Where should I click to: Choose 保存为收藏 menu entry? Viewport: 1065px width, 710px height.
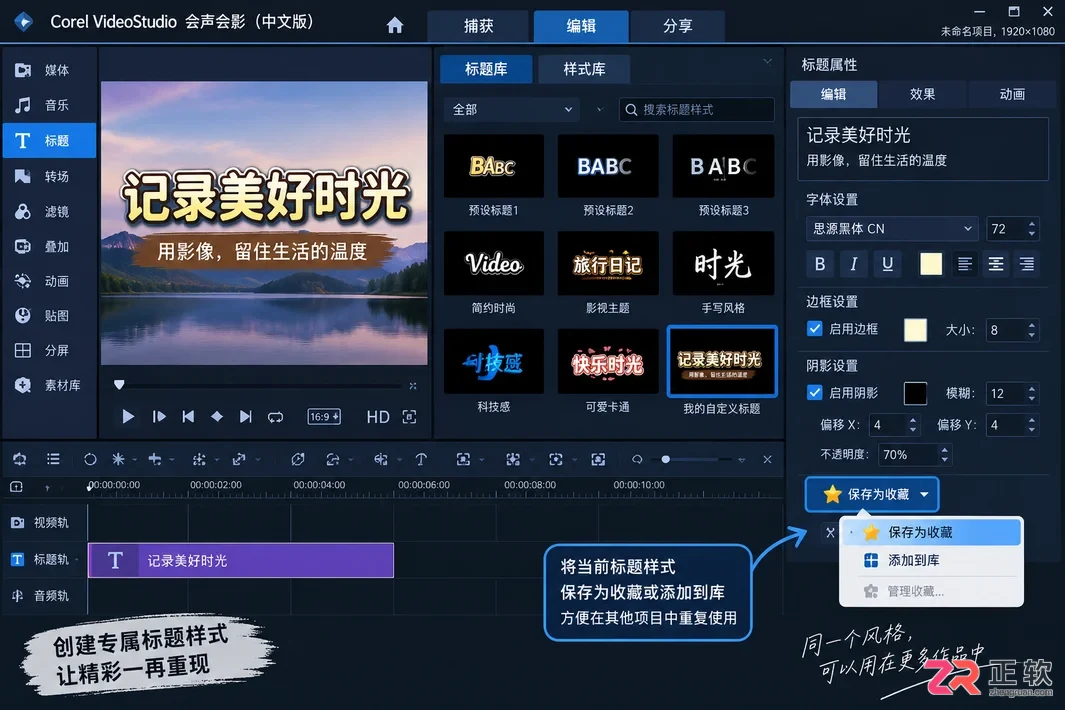[x=932, y=532]
